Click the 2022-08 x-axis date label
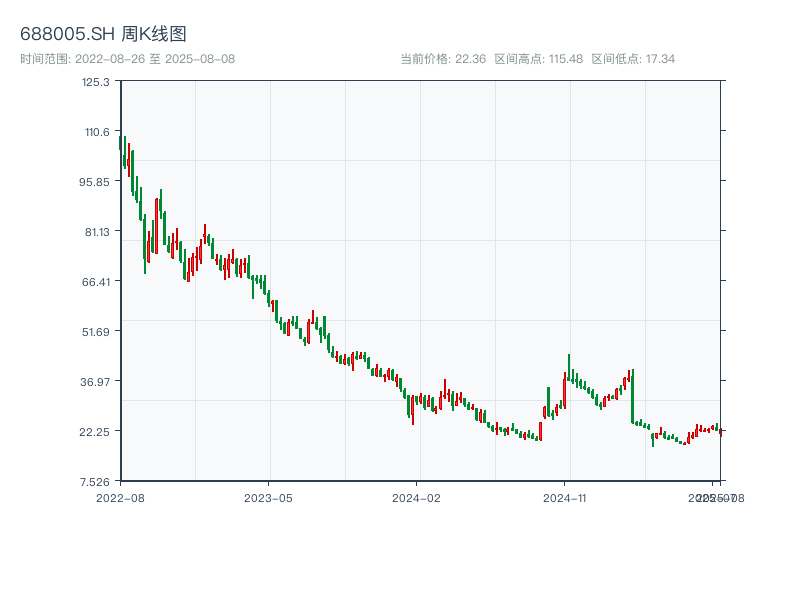This screenshot has width=800, height=600. point(120,497)
